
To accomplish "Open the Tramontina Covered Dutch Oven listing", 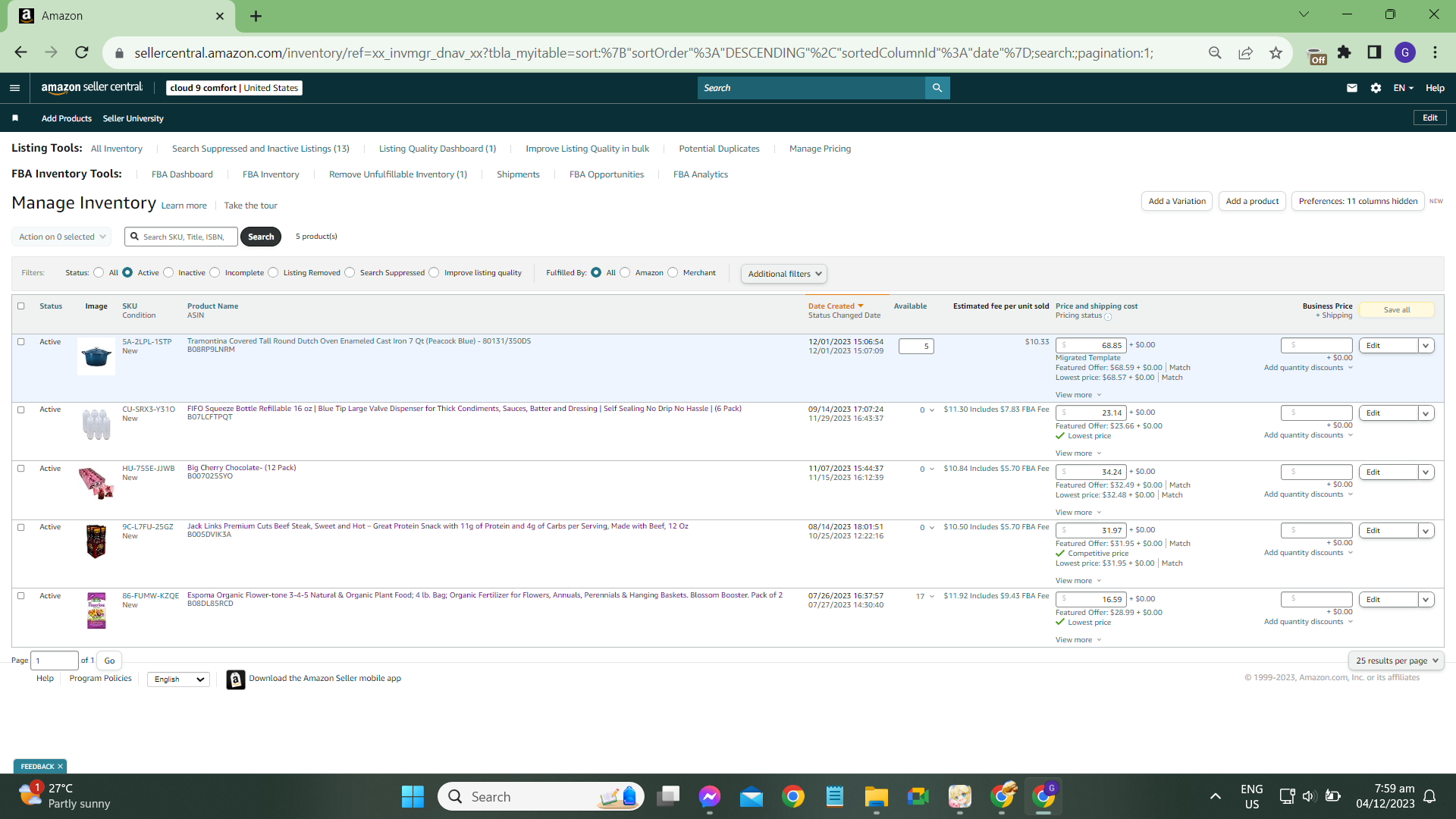I will coord(359,341).
